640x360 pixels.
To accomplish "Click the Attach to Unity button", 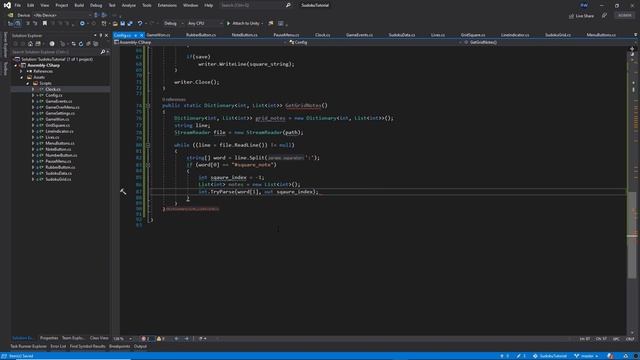I will tap(243, 24).
